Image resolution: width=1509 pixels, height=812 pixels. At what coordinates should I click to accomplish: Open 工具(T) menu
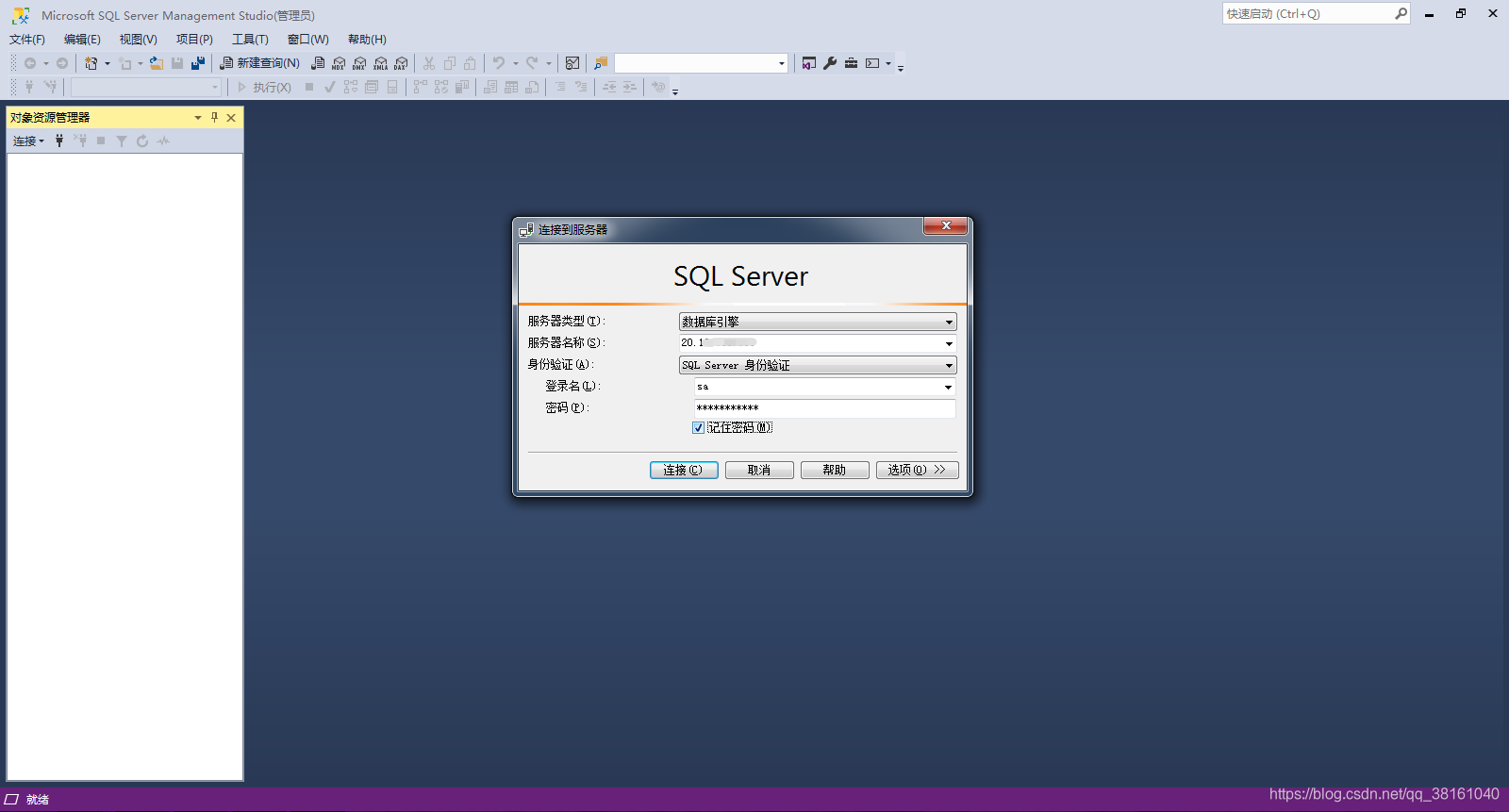click(x=250, y=40)
